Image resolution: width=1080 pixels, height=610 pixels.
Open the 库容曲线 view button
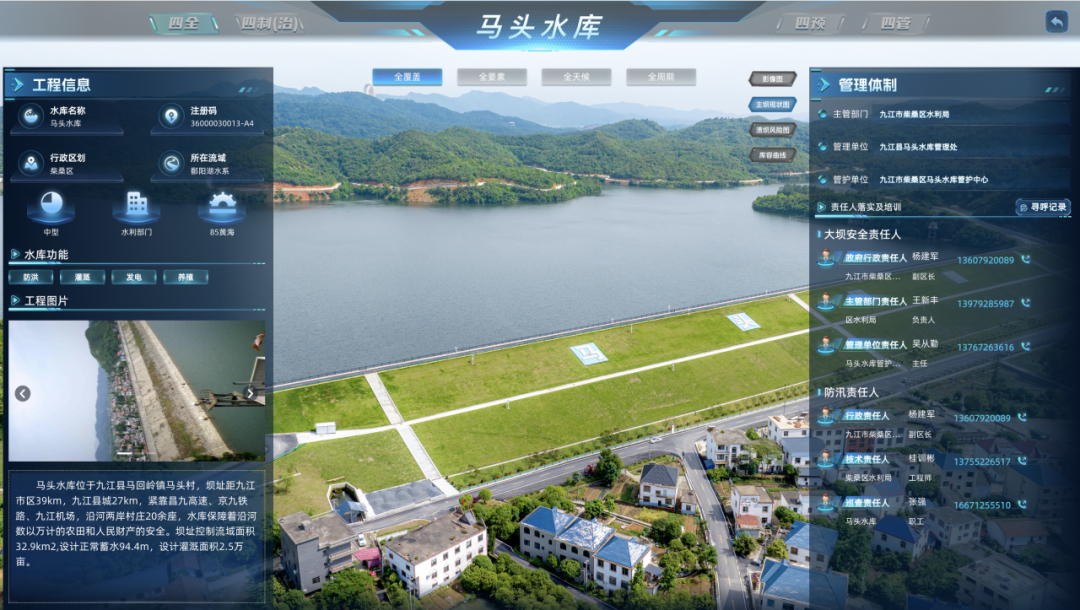773,155
